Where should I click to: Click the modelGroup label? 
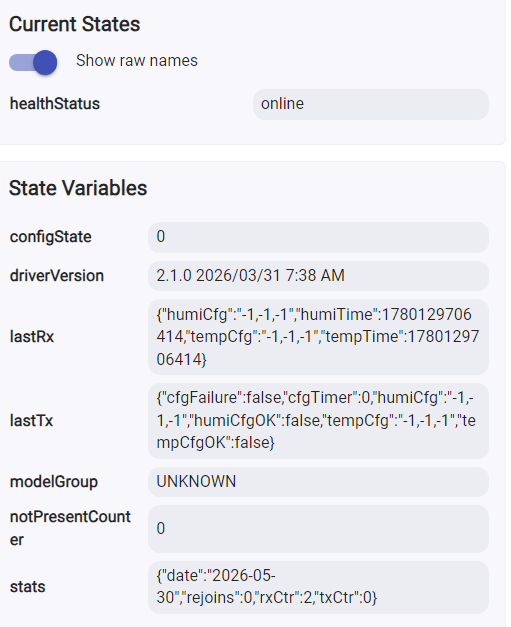[x=54, y=482]
